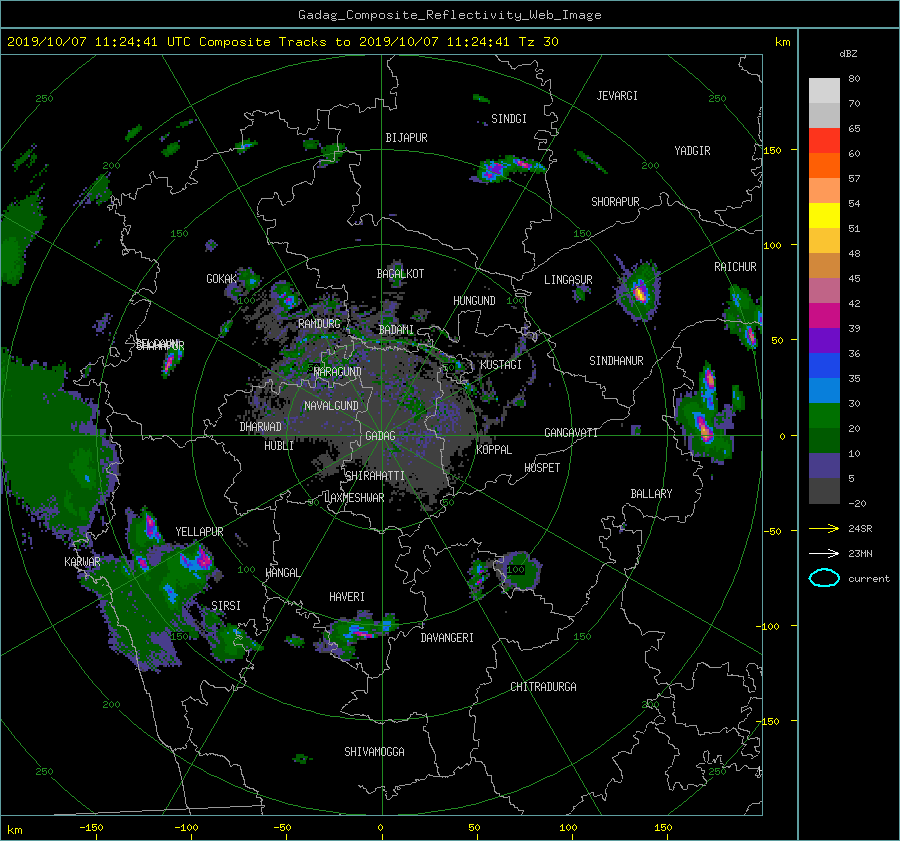The image size is (900, 841).
Task: Click the YELLAPUR city label
Action: coord(199,532)
